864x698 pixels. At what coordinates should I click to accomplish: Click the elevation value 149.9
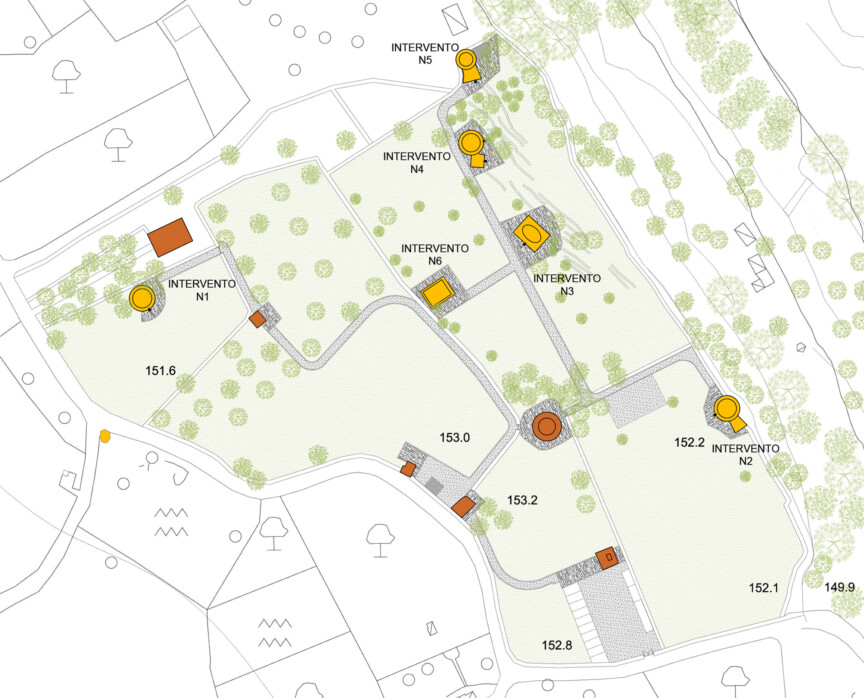pyautogui.click(x=839, y=588)
